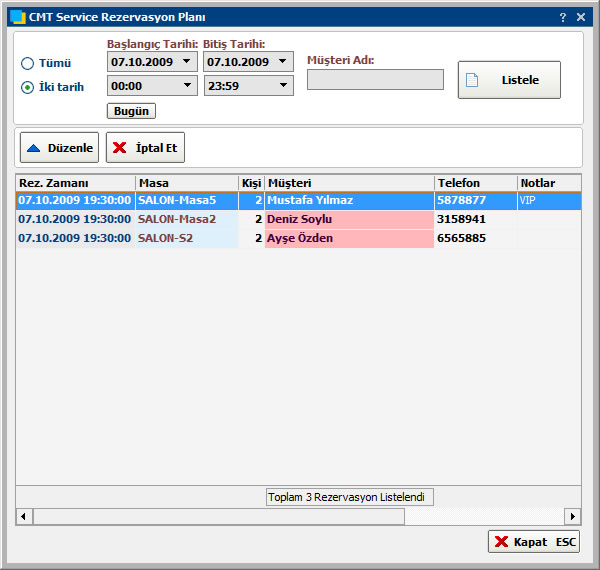The image size is (600, 570).
Task: Expand the 00:00 start time dropdown
Action: (186, 87)
